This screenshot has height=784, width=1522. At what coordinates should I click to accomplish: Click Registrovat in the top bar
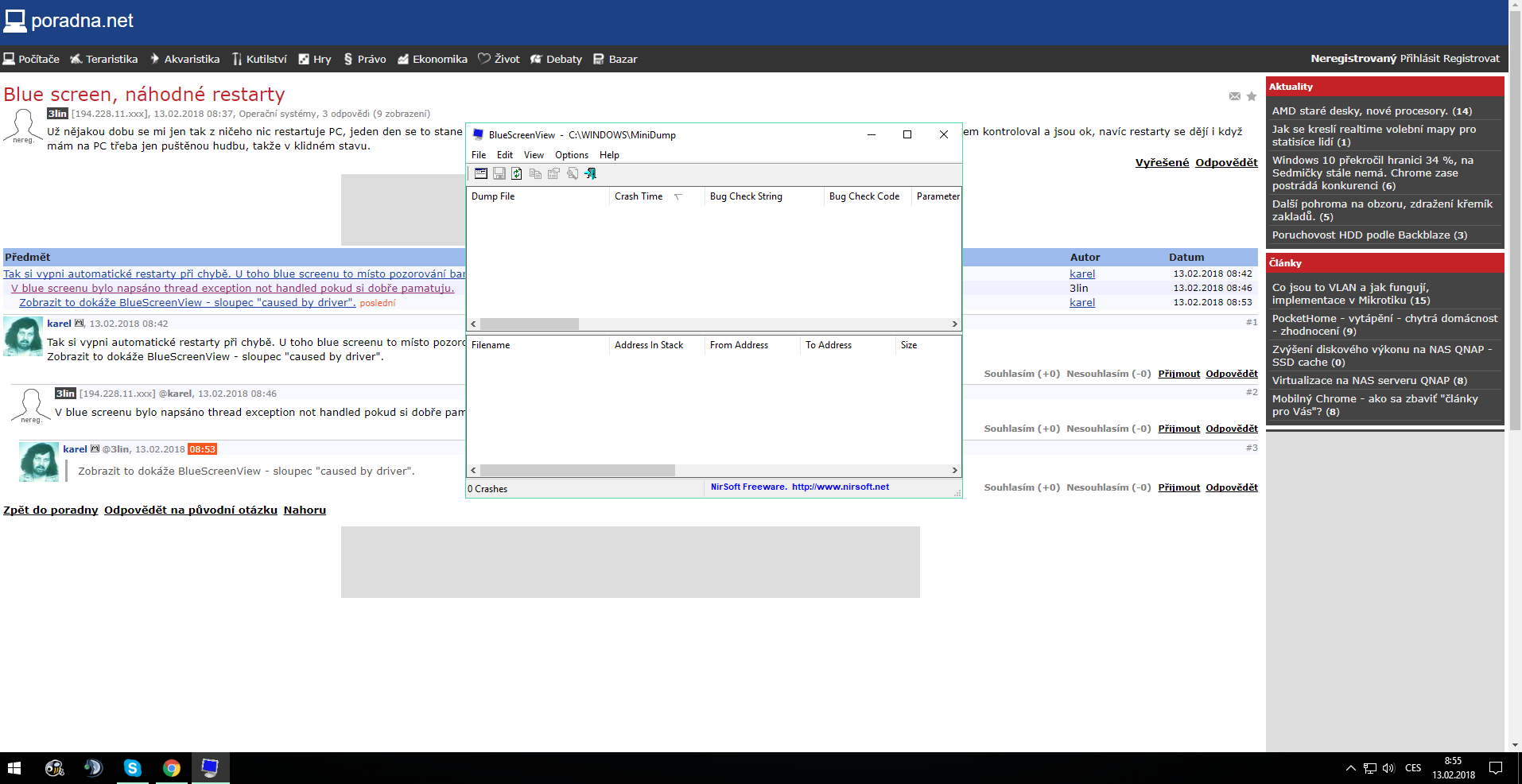[1471, 58]
